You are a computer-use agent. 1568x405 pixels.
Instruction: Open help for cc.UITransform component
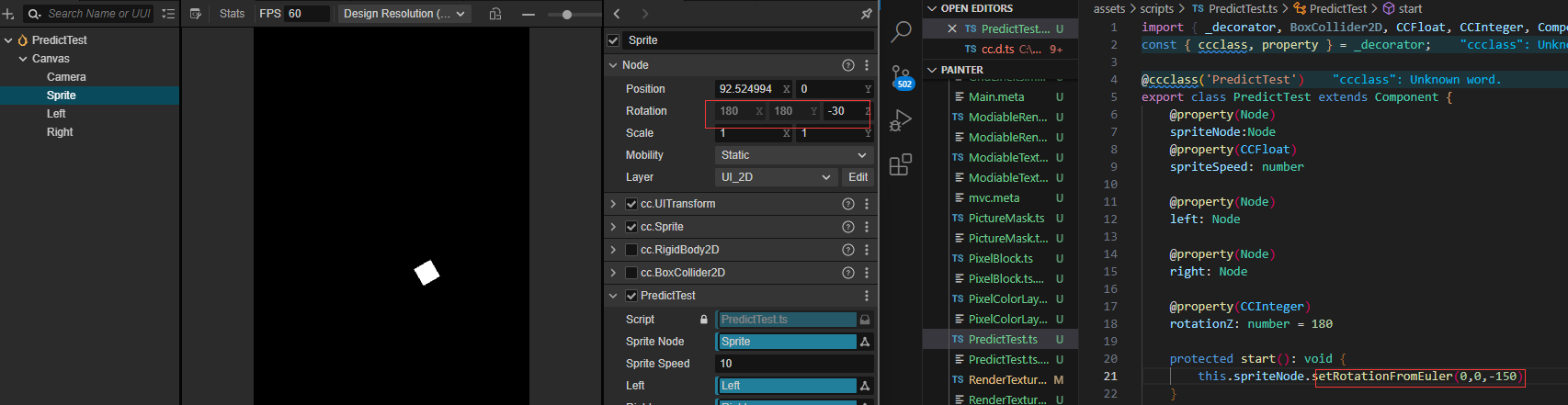pos(848,204)
